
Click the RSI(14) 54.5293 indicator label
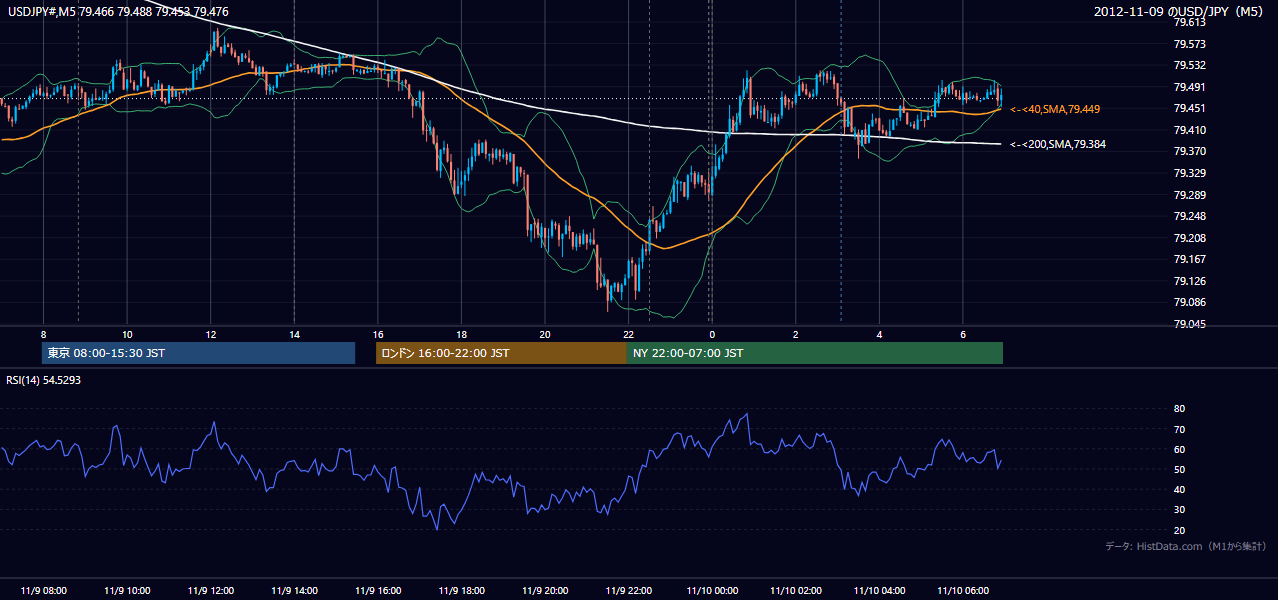43,380
